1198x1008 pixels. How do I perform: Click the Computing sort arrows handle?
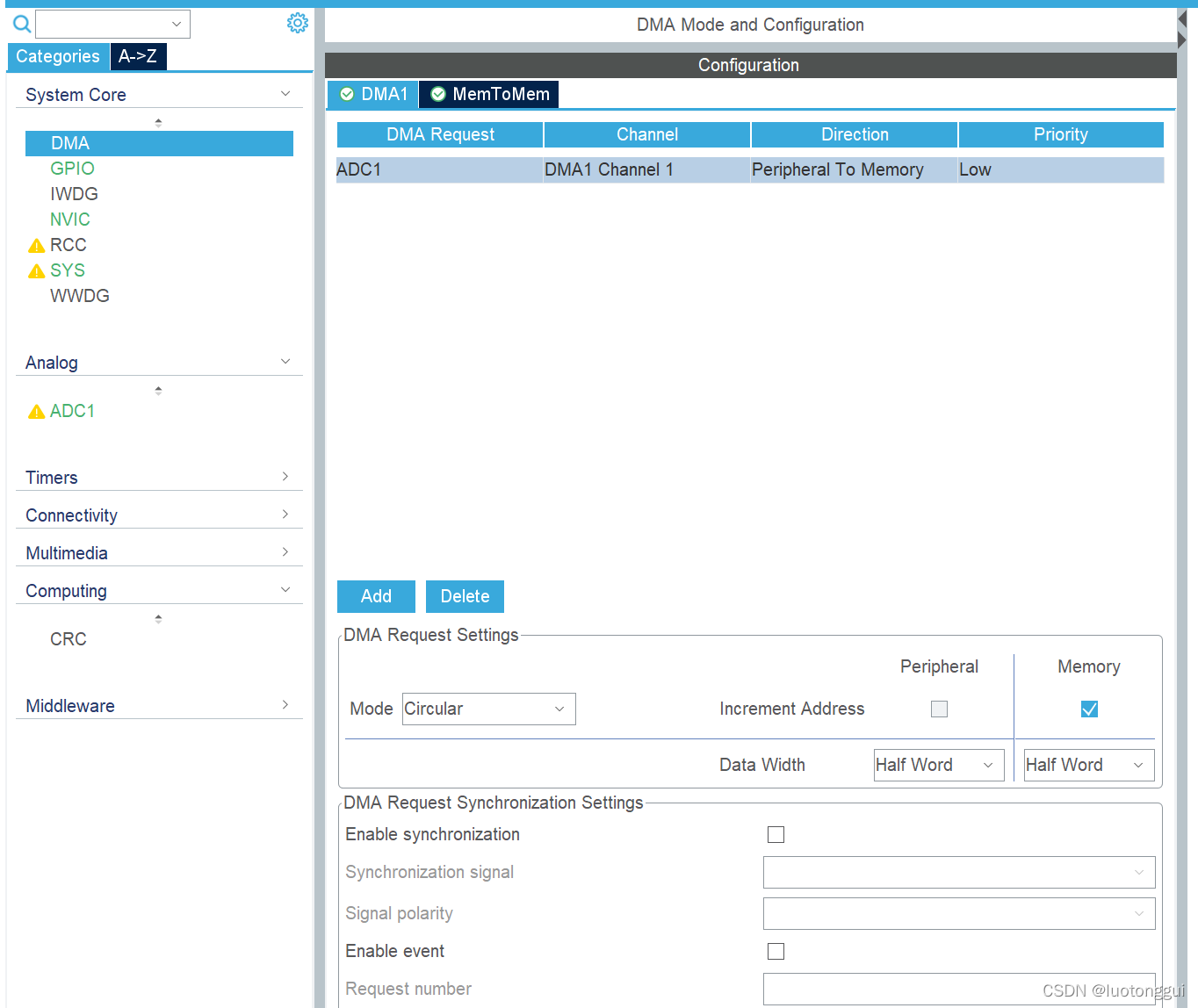click(x=158, y=618)
